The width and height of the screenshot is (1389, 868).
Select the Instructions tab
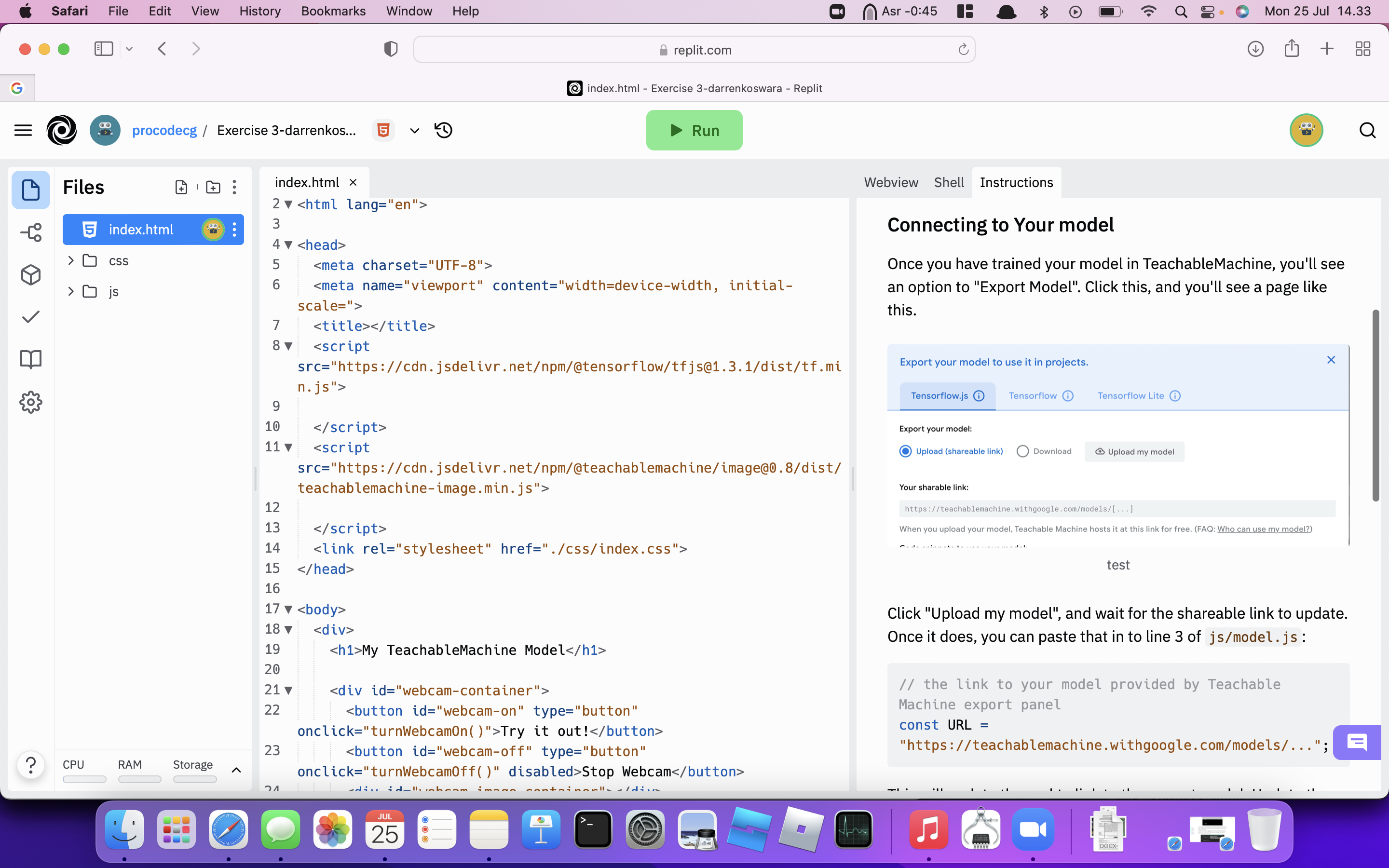tap(1016, 183)
